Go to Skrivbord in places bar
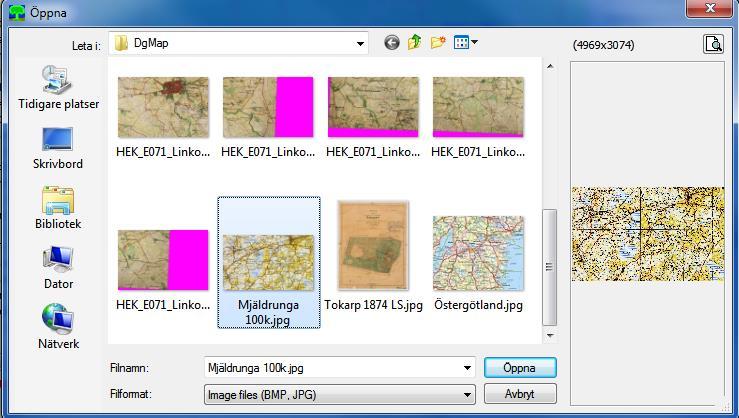The image size is (739, 418). click(x=58, y=148)
